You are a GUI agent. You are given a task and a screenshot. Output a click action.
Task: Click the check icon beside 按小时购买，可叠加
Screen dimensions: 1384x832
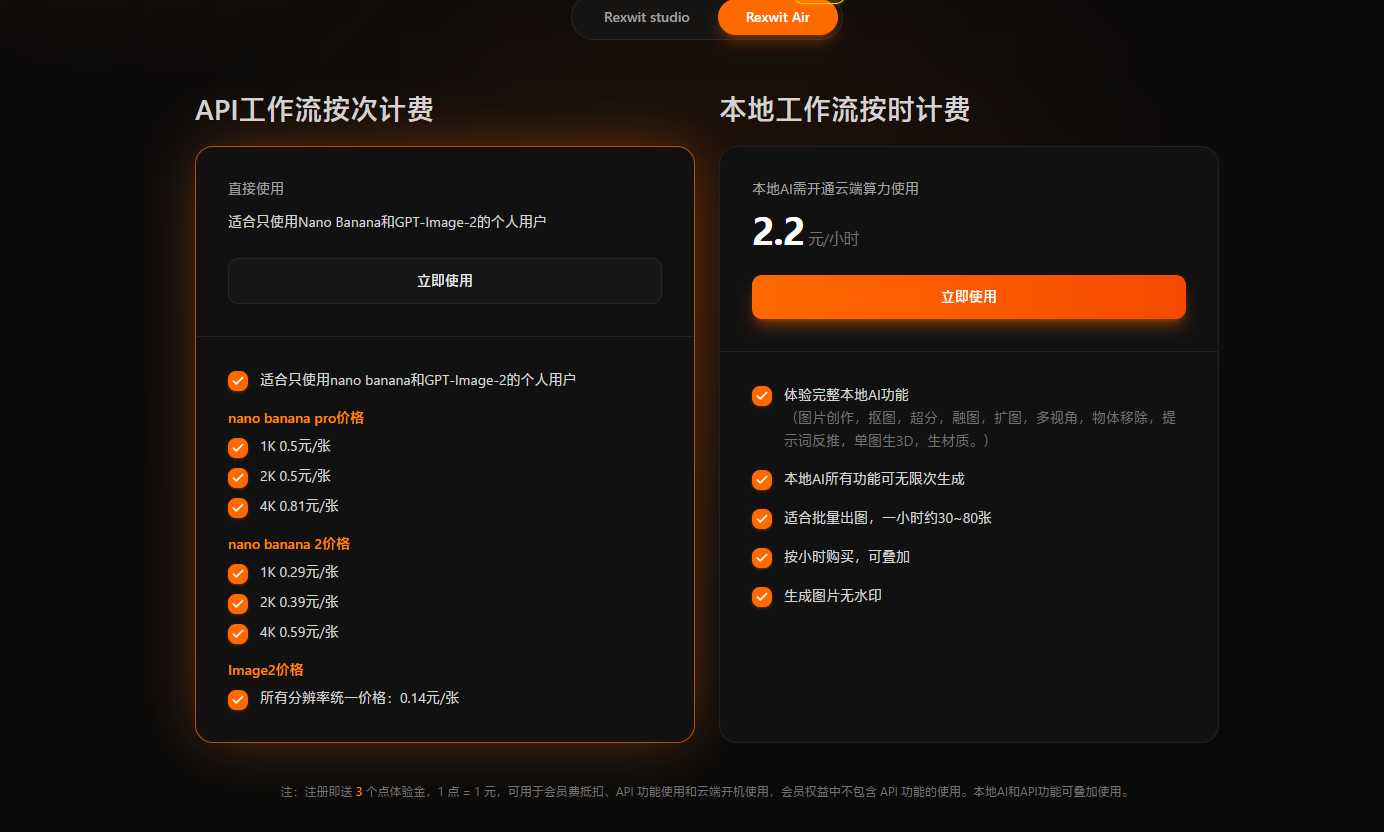coord(762,558)
